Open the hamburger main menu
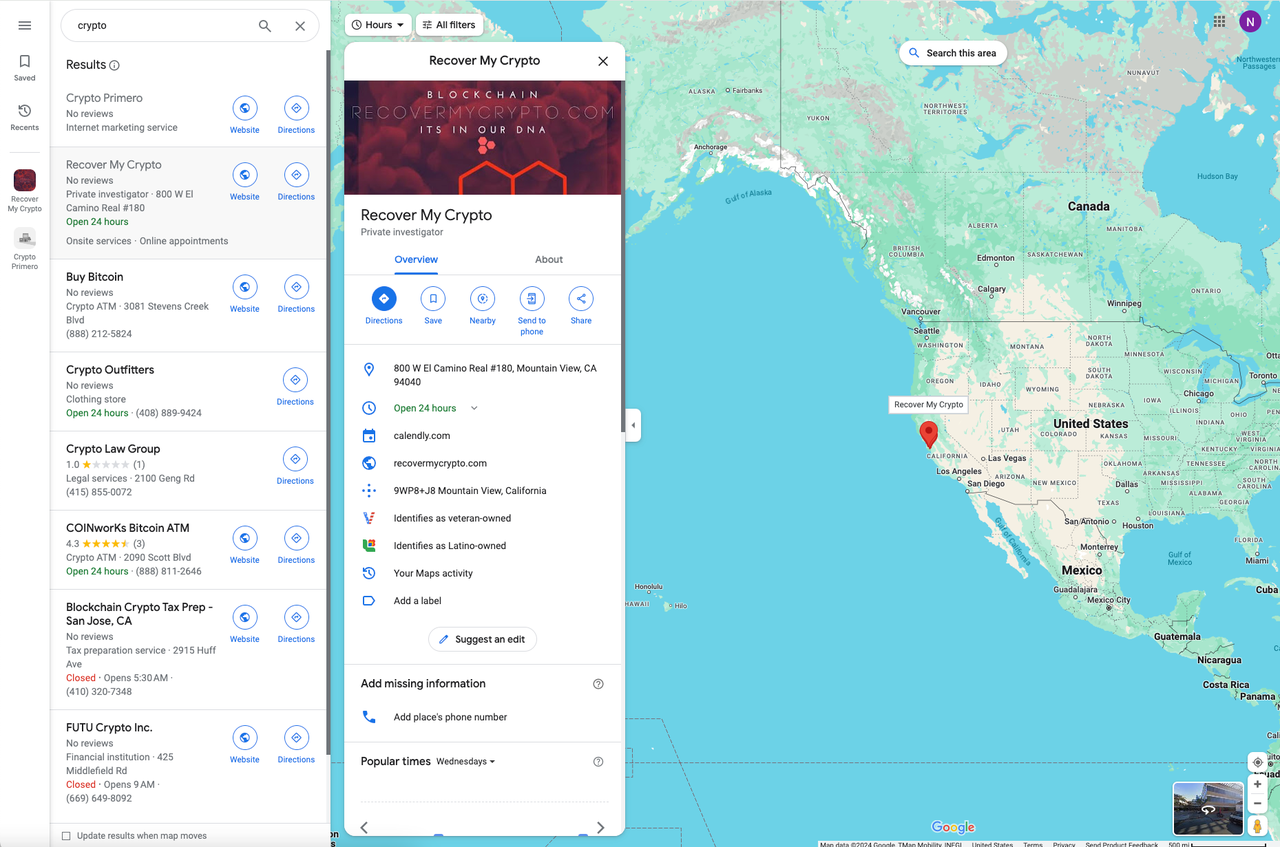Image resolution: width=1280 pixels, height=847 pixels. pyautogui.click(x=25, y=26)
